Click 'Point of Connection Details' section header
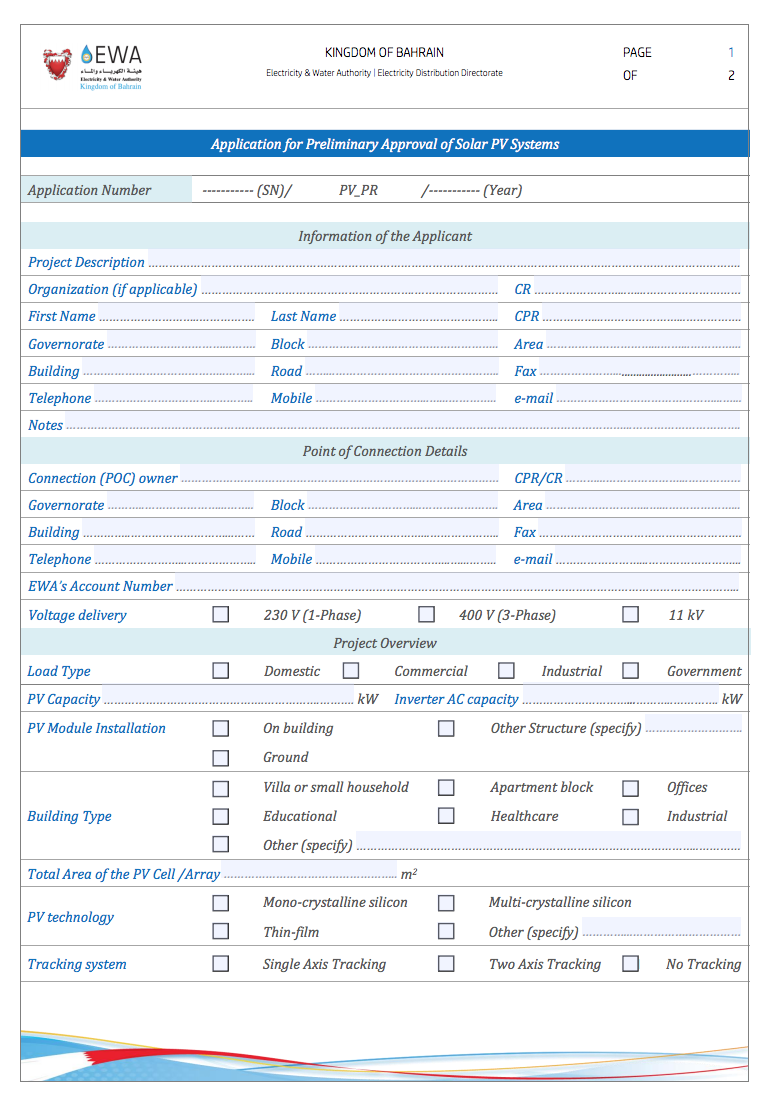766x1101 pixels. click(x=385, y=451)
